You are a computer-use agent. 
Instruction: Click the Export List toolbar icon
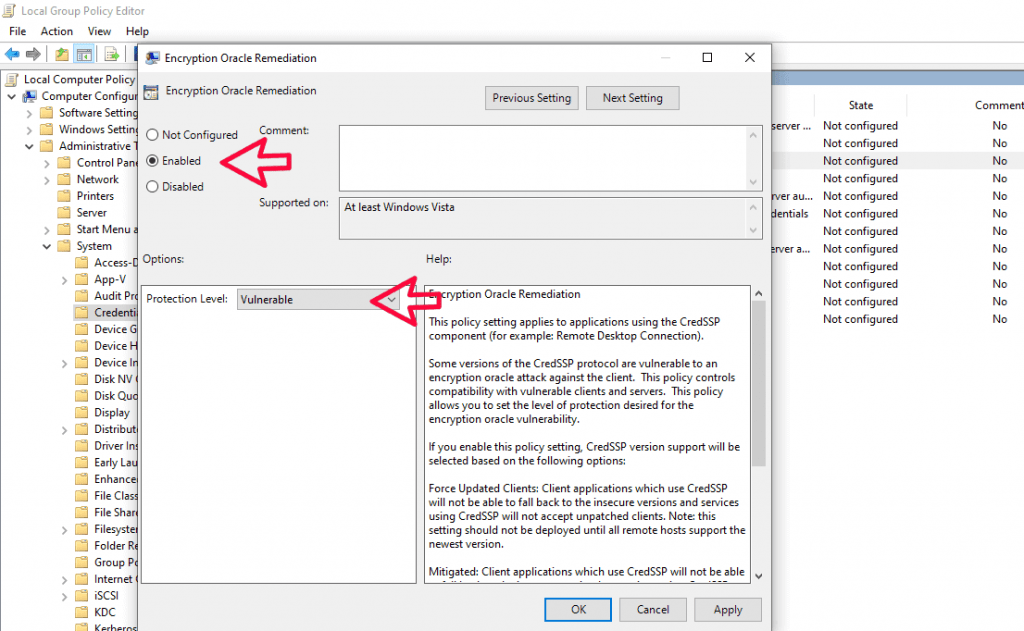pyautogui.click(x=110, y=54)
